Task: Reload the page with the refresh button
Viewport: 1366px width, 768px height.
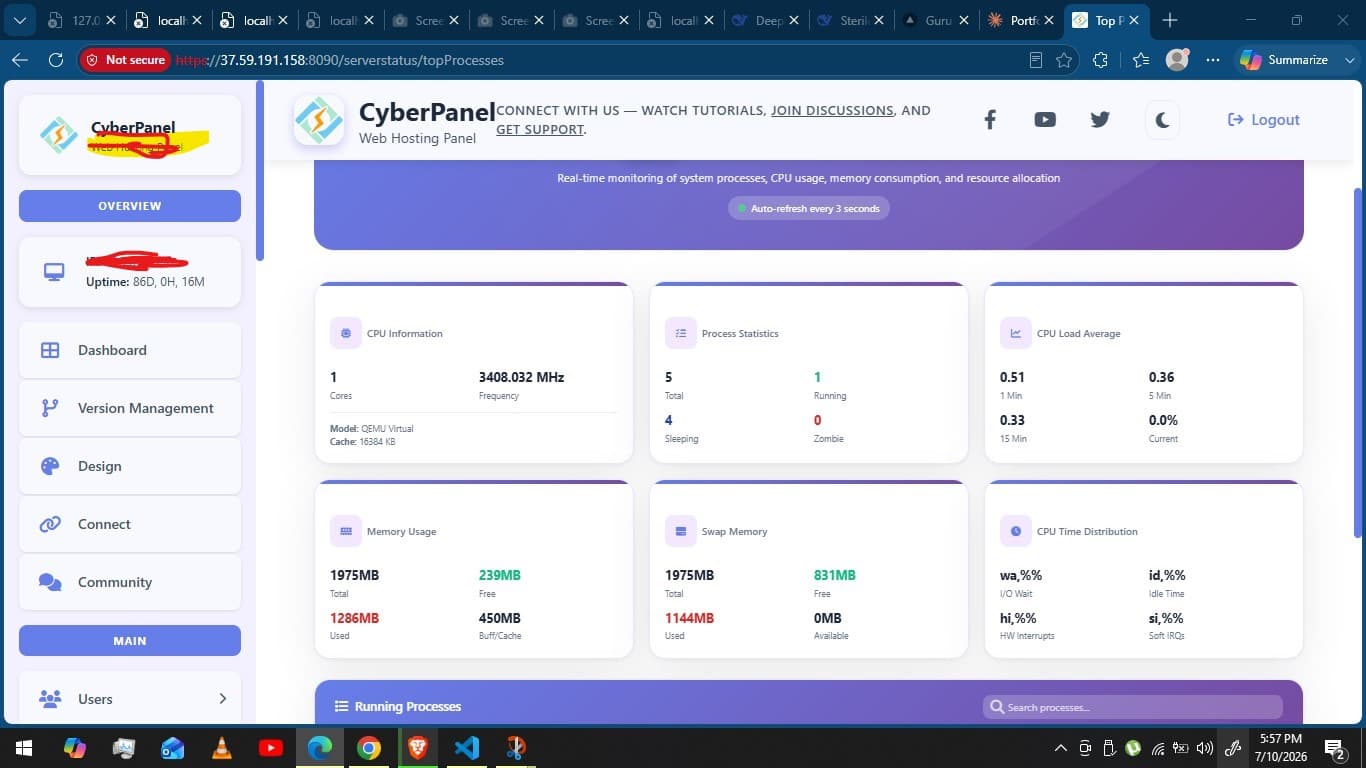Action: (x=56, y=60)
